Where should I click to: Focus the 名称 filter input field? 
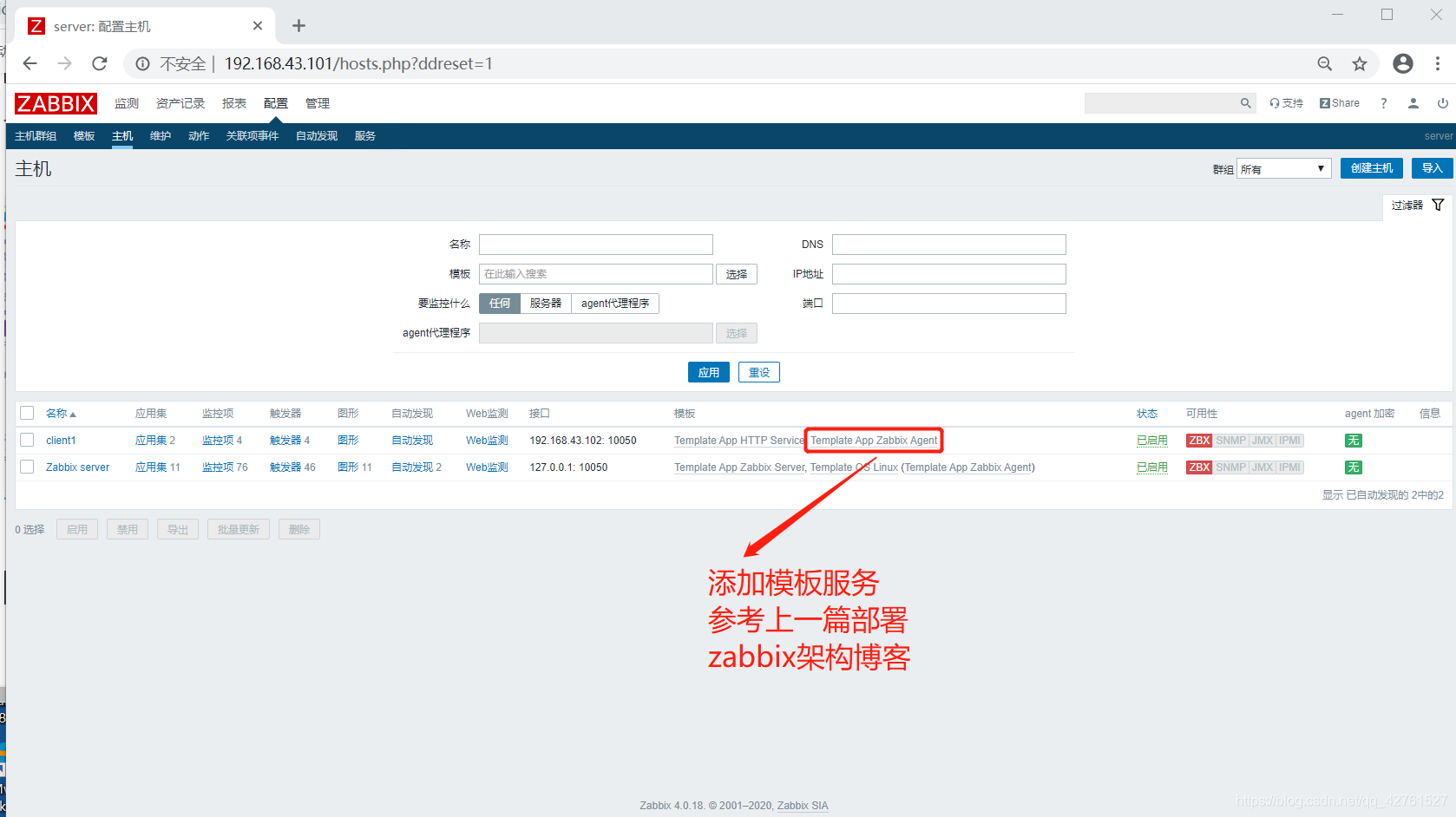(596, 245)
